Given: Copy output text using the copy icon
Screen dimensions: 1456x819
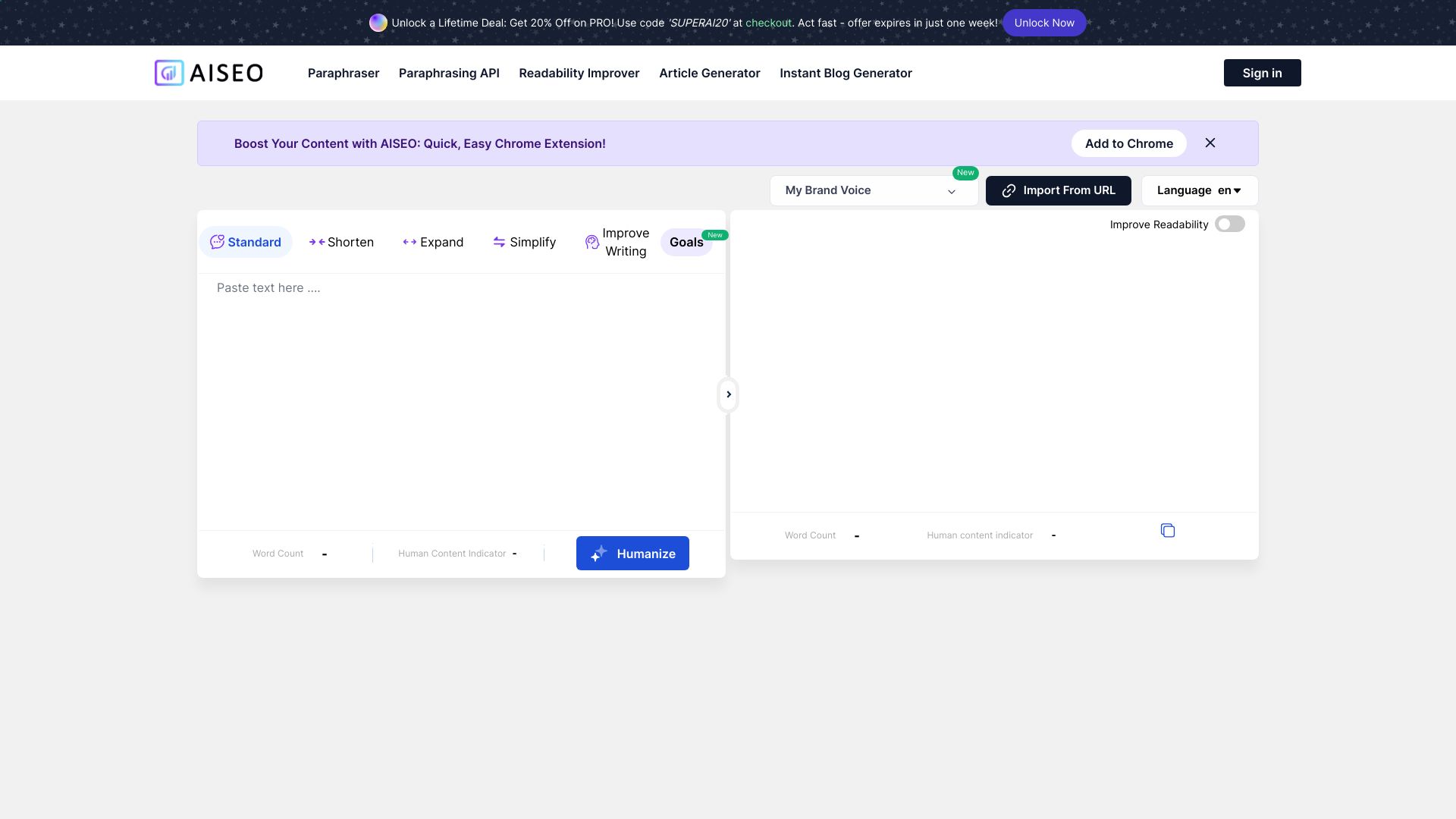Looking at the screenshot, I should click(1168, 530).
